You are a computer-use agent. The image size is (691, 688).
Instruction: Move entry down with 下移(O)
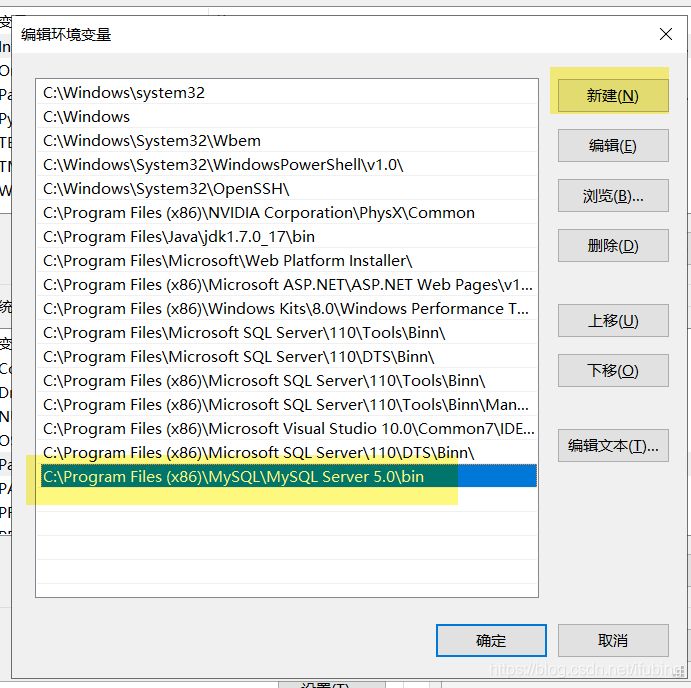[613, 371]
